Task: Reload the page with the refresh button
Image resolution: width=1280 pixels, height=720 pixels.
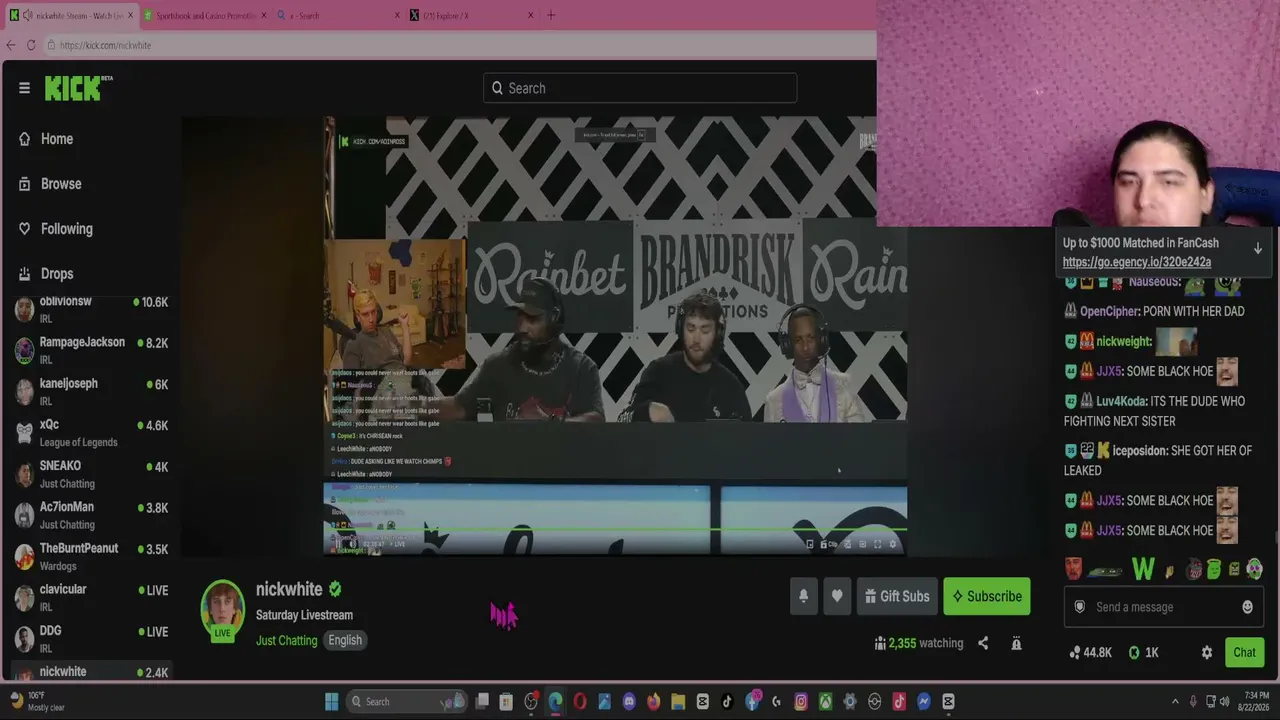Action: pos(32,45)
